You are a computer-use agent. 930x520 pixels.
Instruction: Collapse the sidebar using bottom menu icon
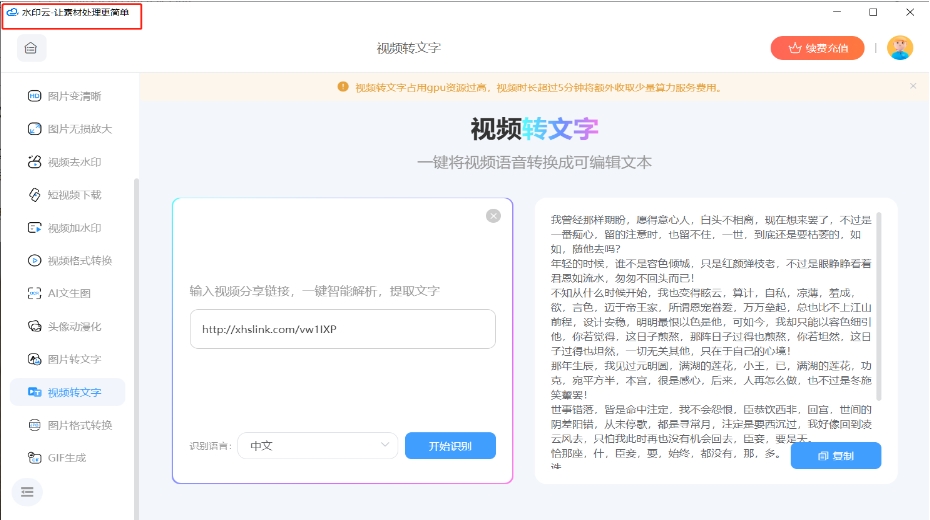click(x=27, y=491)
